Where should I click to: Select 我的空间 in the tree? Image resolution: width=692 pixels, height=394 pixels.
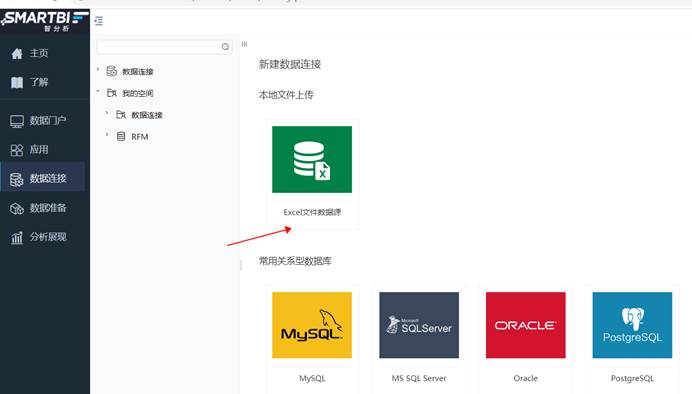coord(138,94)
